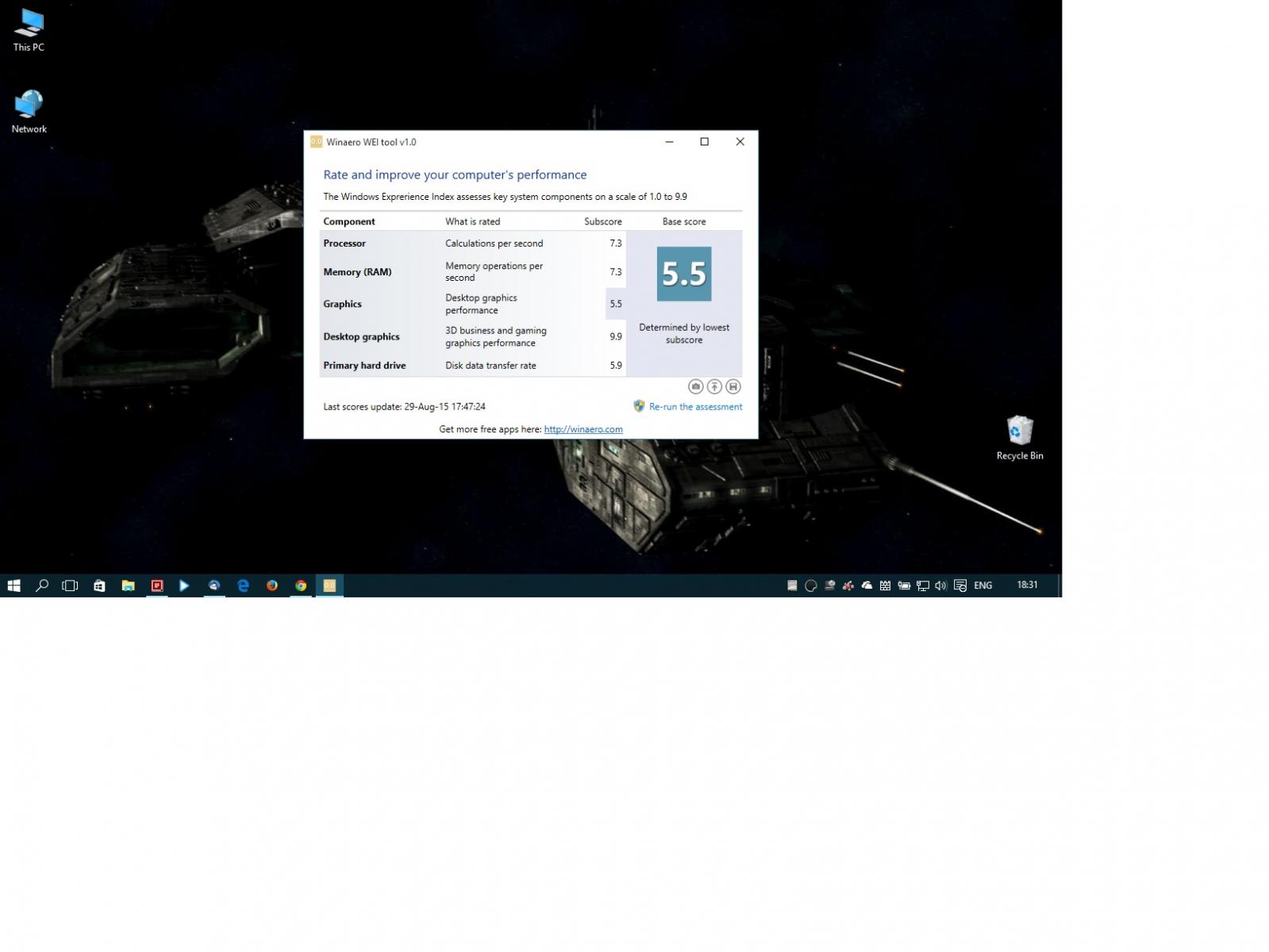
Task: Click the camera screenshot icon
Action: 695,386
